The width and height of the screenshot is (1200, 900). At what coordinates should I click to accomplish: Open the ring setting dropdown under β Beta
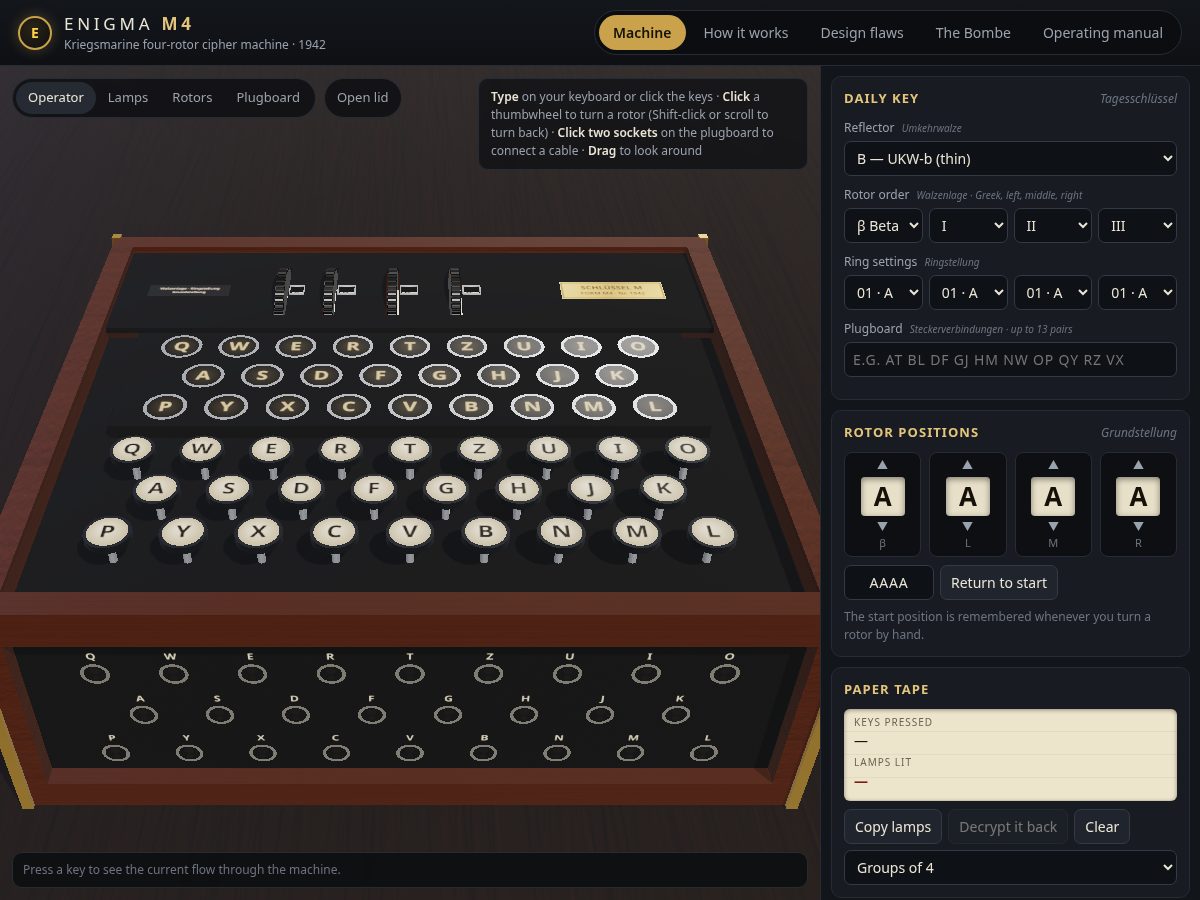click(x=883, y=293)
